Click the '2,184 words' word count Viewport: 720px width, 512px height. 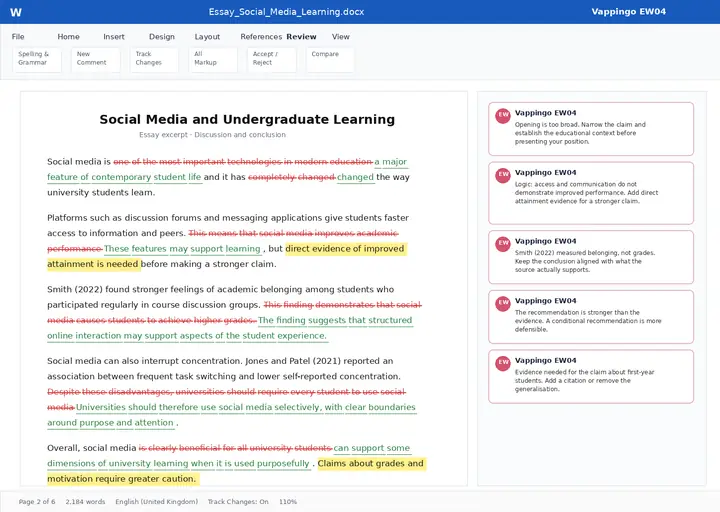(x=85, y=502)
